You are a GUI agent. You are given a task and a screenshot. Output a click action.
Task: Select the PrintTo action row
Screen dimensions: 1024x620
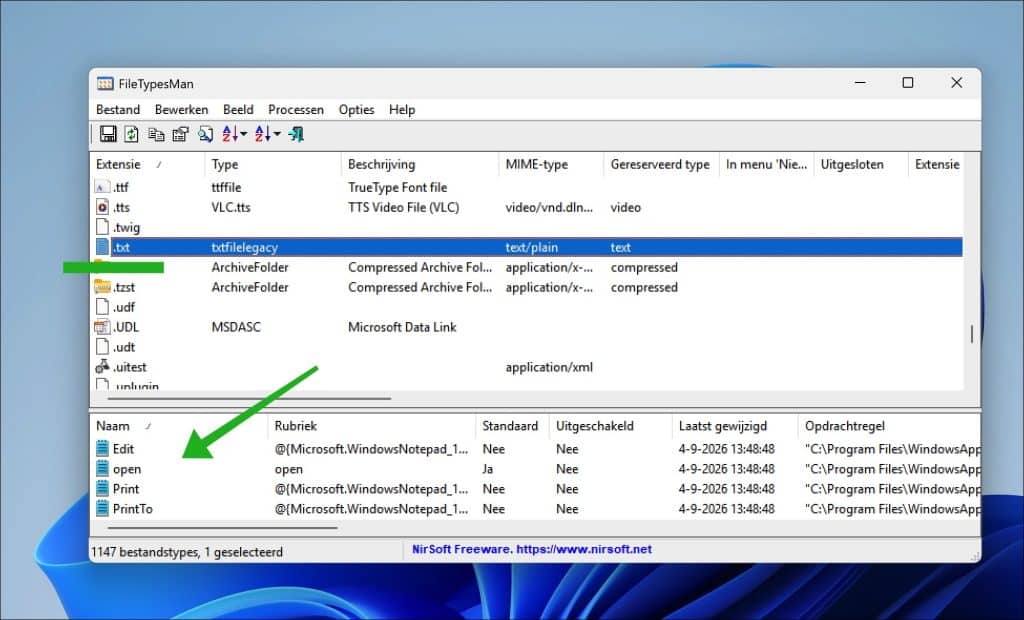click(536, 508)
